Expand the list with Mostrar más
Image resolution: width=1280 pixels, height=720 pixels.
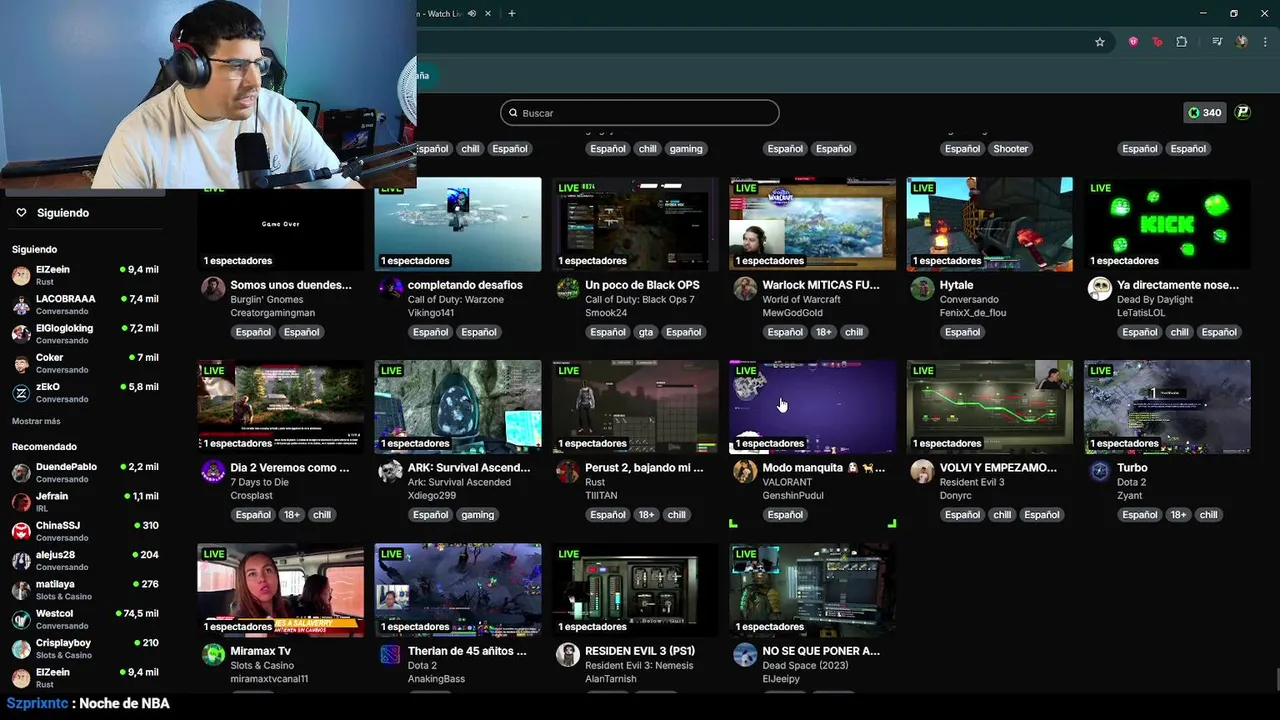[x=36, y=421]
